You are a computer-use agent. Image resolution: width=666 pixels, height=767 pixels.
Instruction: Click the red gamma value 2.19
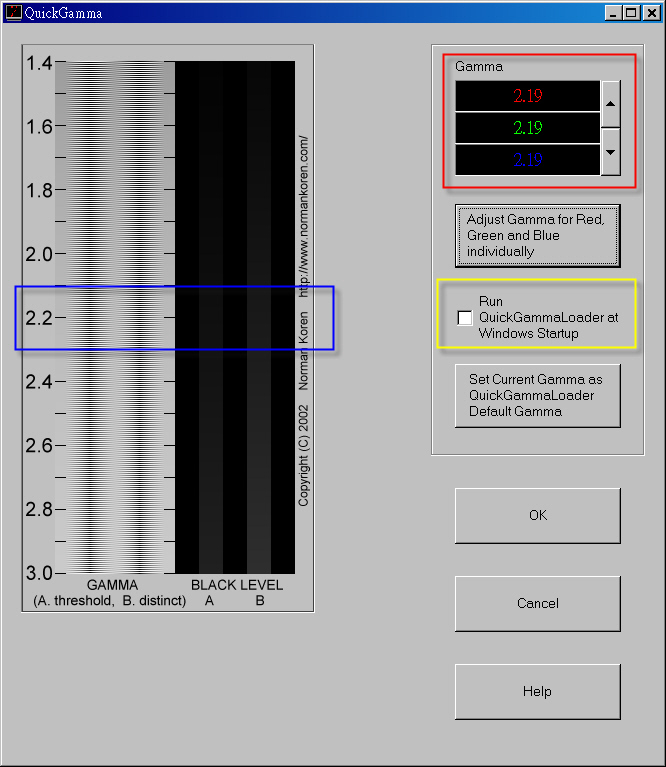click(x=528, y=96)
